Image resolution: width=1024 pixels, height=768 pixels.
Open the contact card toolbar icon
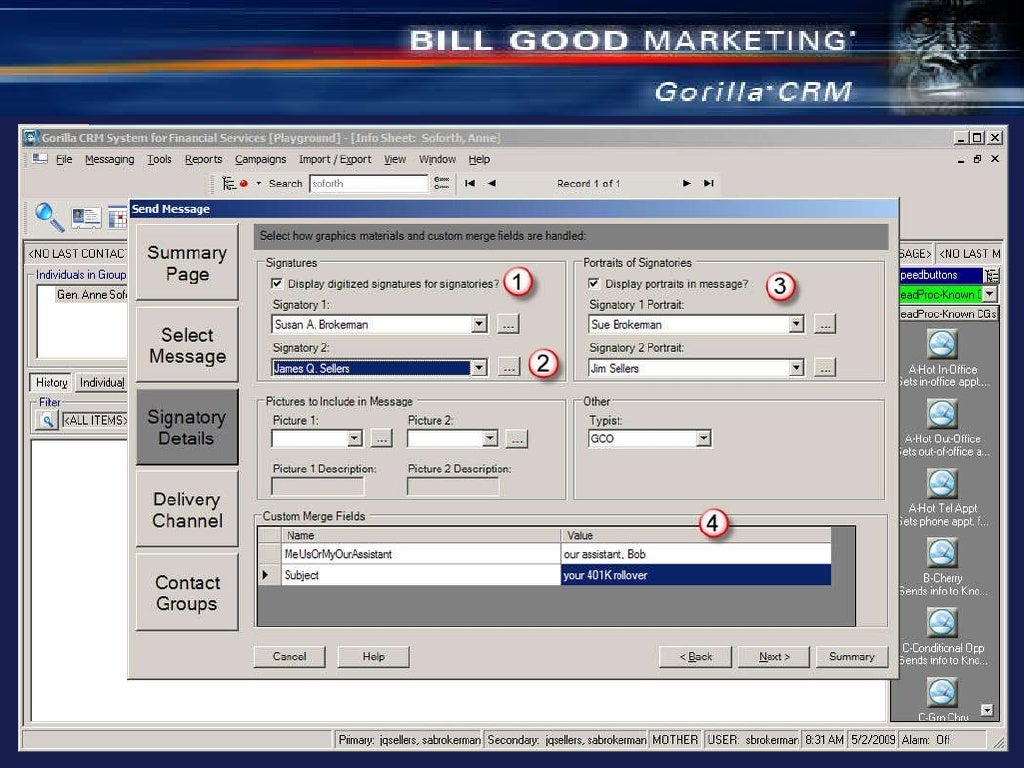tap(87, 217)
